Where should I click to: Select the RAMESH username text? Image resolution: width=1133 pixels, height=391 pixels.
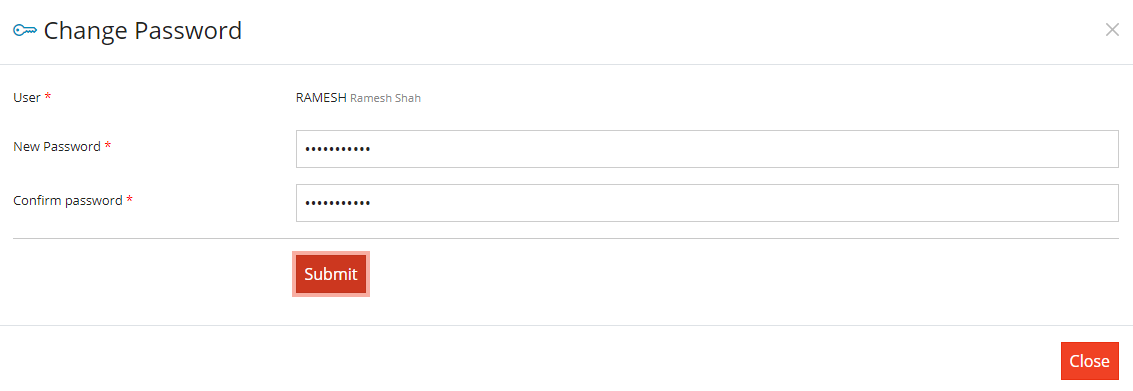click(x=322, y=97)
